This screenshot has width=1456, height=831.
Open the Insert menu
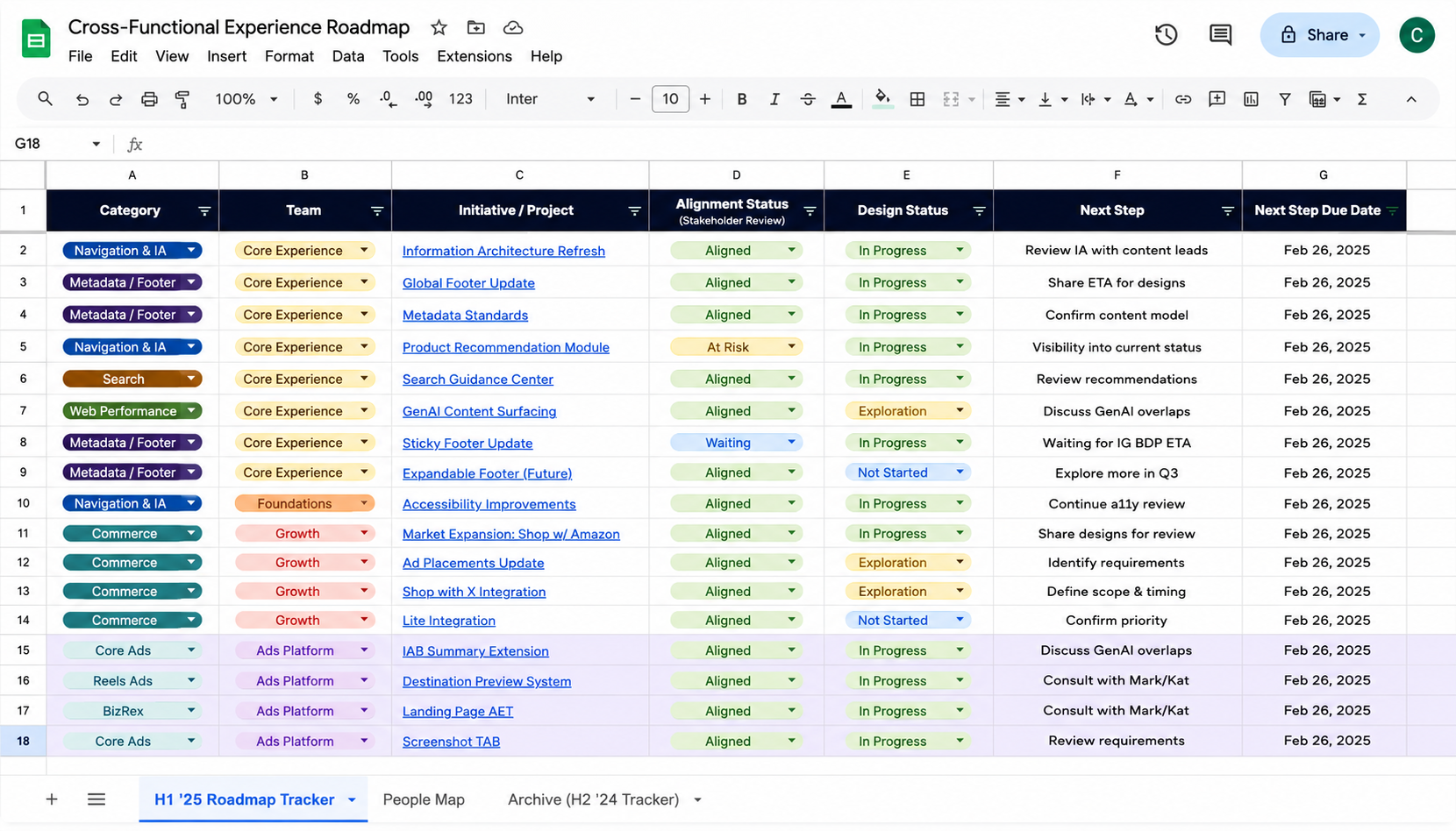click(x=226, y=56)
